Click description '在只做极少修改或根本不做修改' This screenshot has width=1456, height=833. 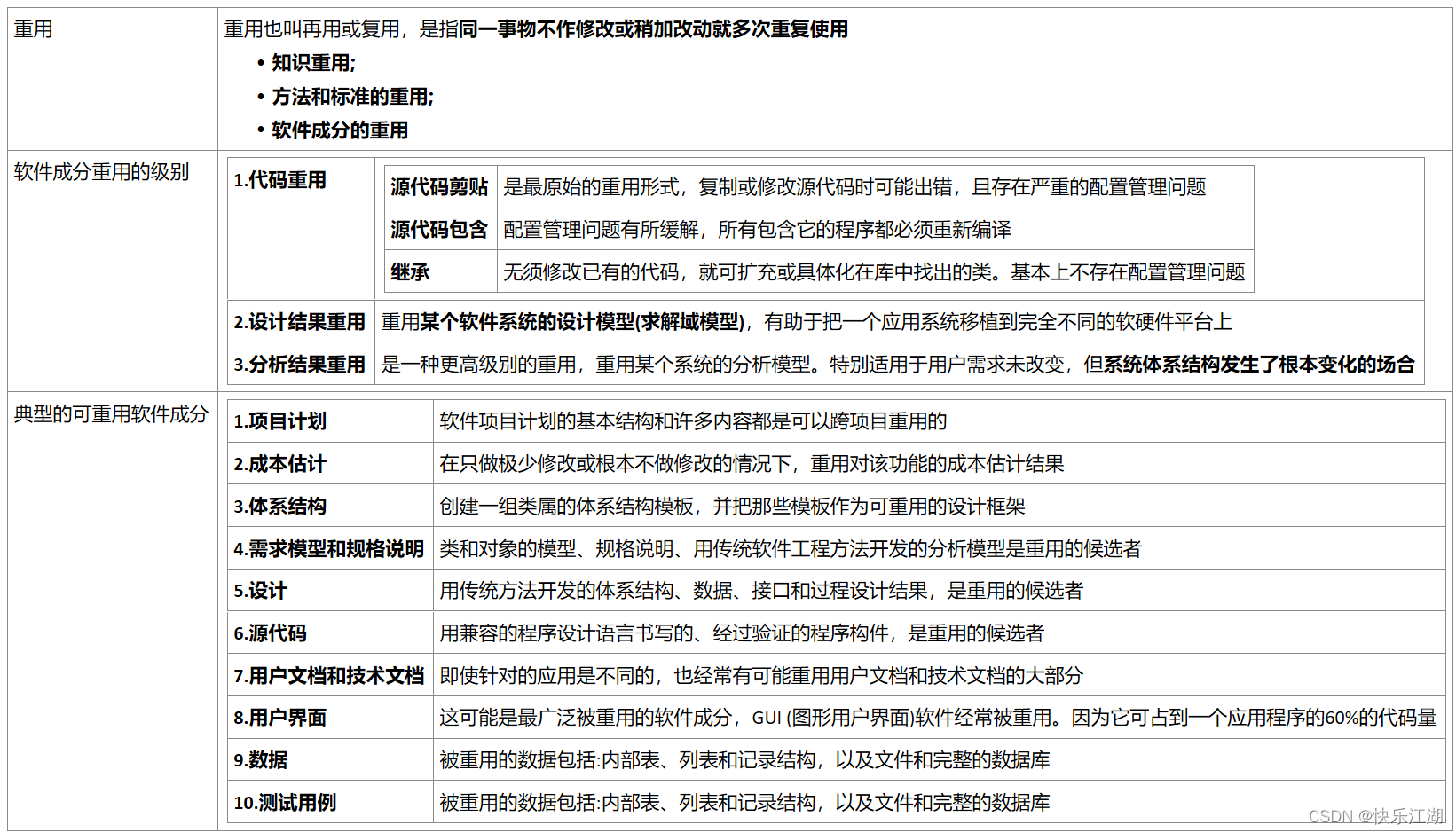[x=752, y=464]
